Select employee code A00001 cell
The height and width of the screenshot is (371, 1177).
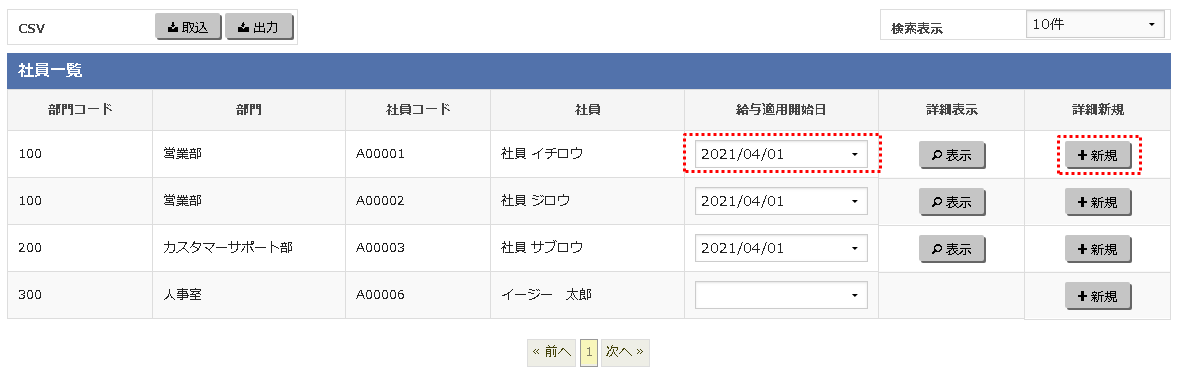[x=417, y=154]
